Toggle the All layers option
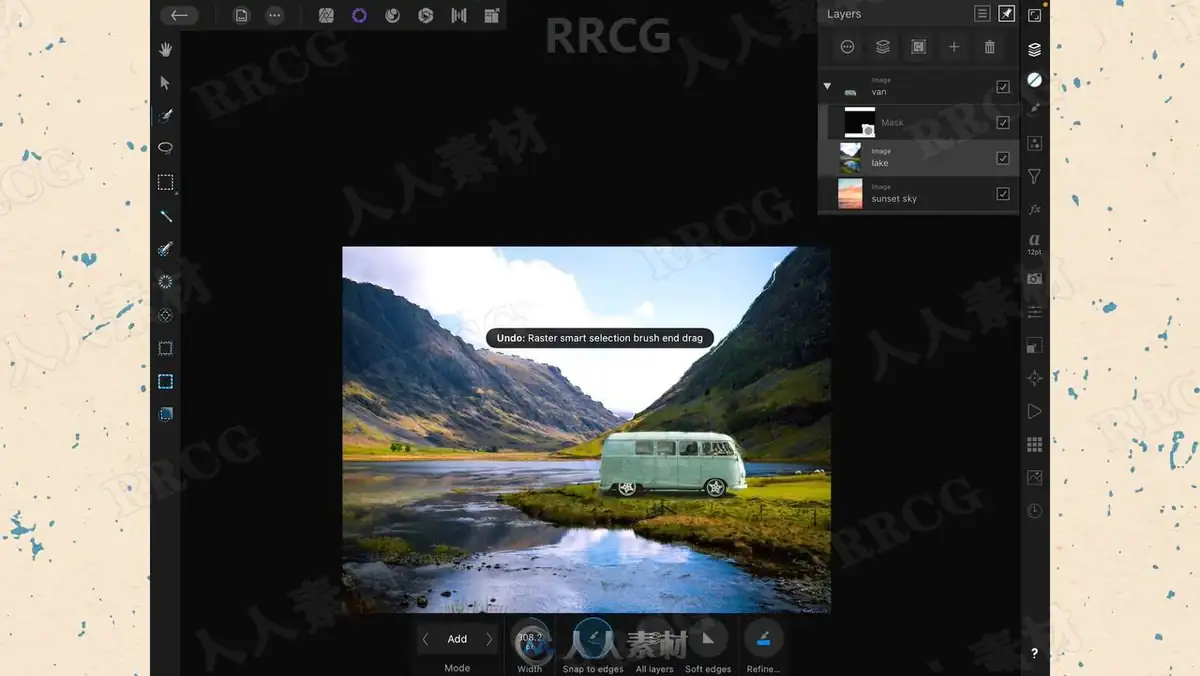The height and width of the screenshot is (676, 1200). 655,638
